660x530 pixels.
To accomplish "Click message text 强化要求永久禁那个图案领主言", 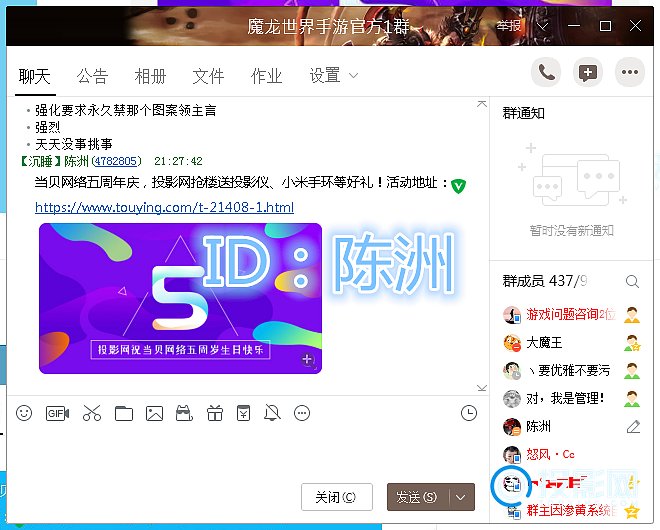I will point(125,110).
